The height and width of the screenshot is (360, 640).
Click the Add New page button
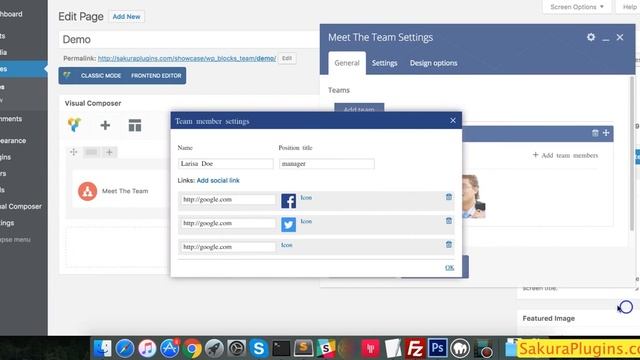[x=127, y=17]
